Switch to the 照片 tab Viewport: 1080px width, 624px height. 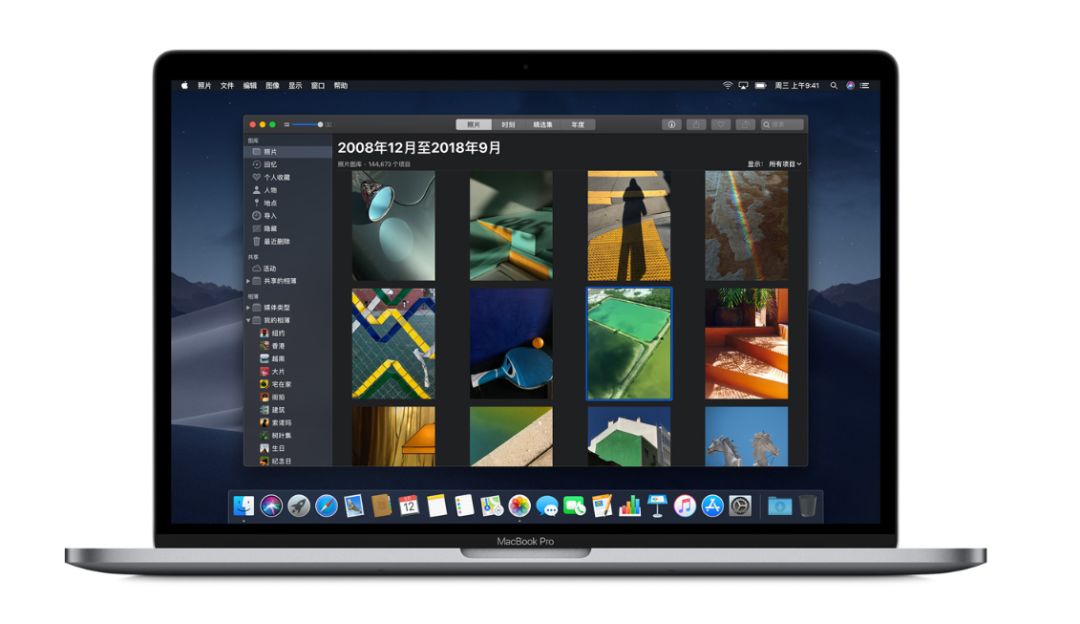[x=474, y=125]
